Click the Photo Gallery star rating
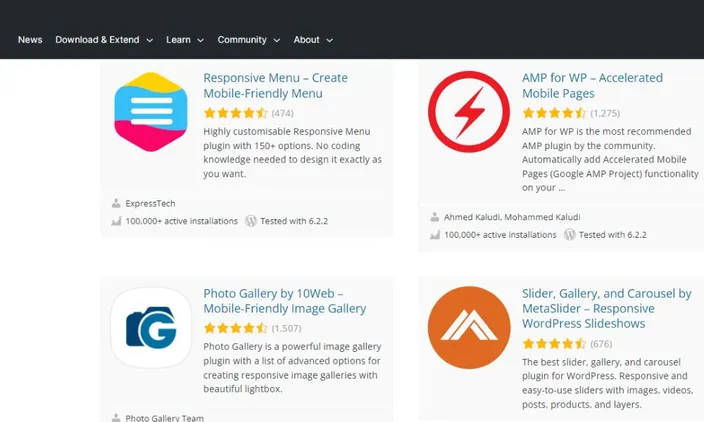This screenshot has width=704, height=422. point(235,328)
